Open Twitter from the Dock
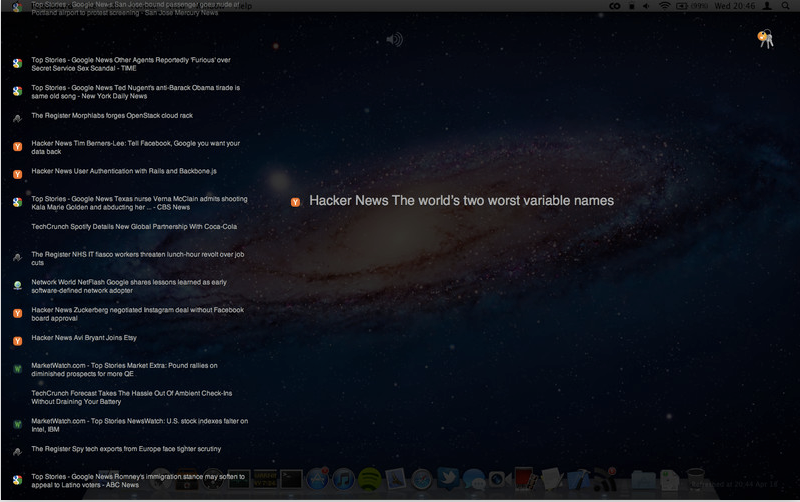The width and height of the screenshot is (800, 502). click(448, 479)
